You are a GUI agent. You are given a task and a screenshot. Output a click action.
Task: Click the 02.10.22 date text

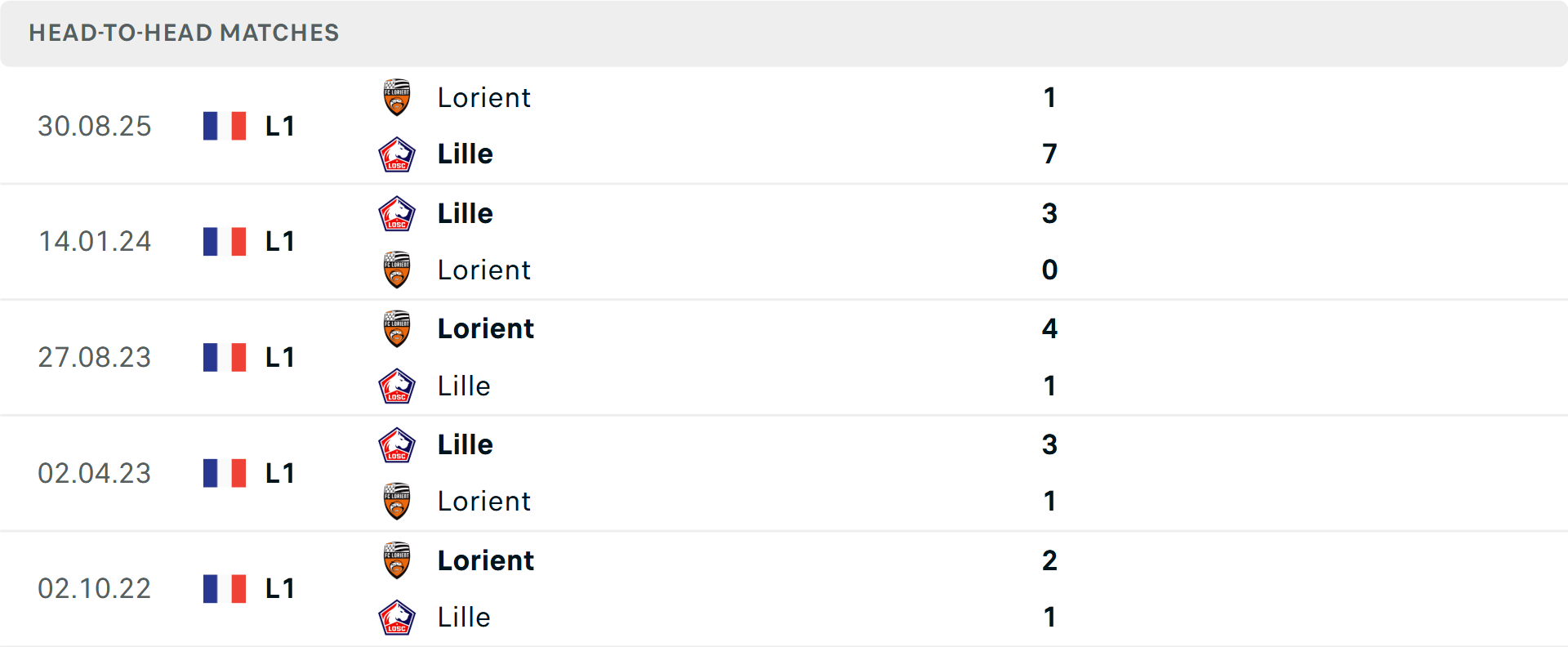coord(95,588)
